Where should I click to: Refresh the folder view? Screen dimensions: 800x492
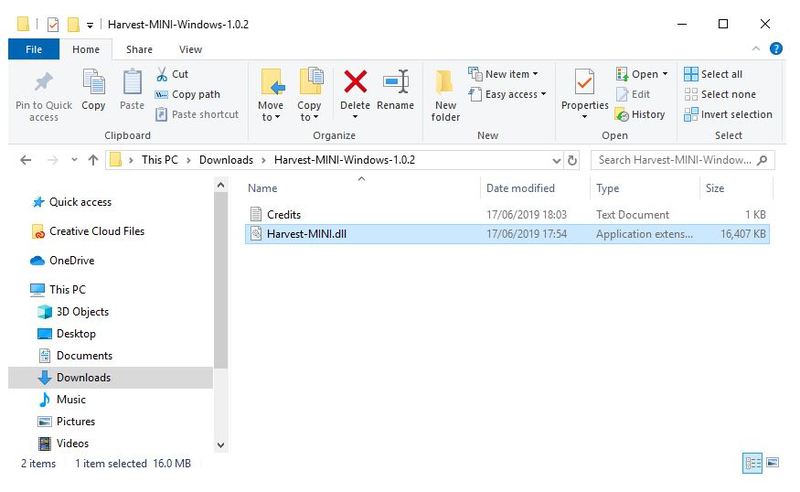(572, 160)
